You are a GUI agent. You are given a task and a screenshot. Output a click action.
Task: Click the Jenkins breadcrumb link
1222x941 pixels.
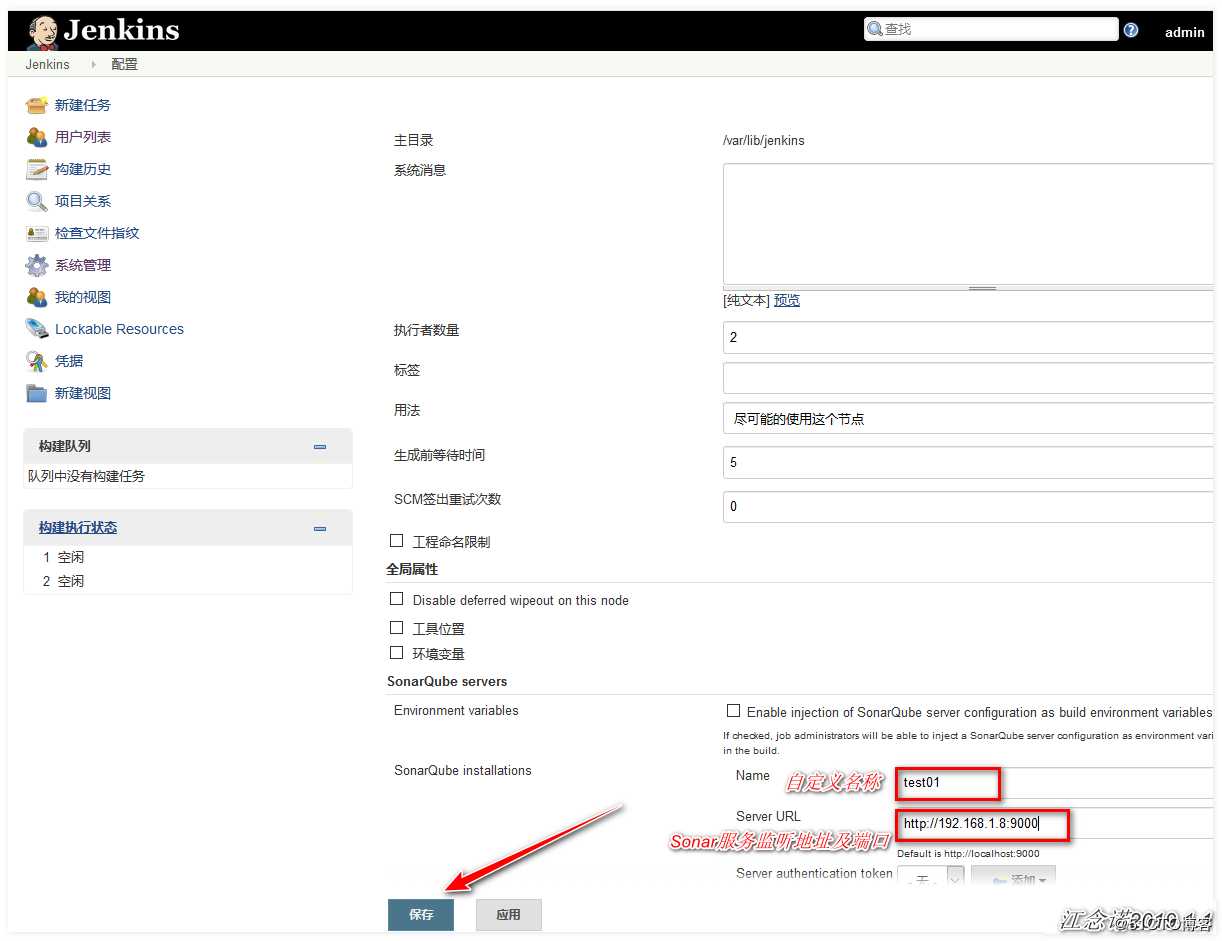[x=48, y=64]
